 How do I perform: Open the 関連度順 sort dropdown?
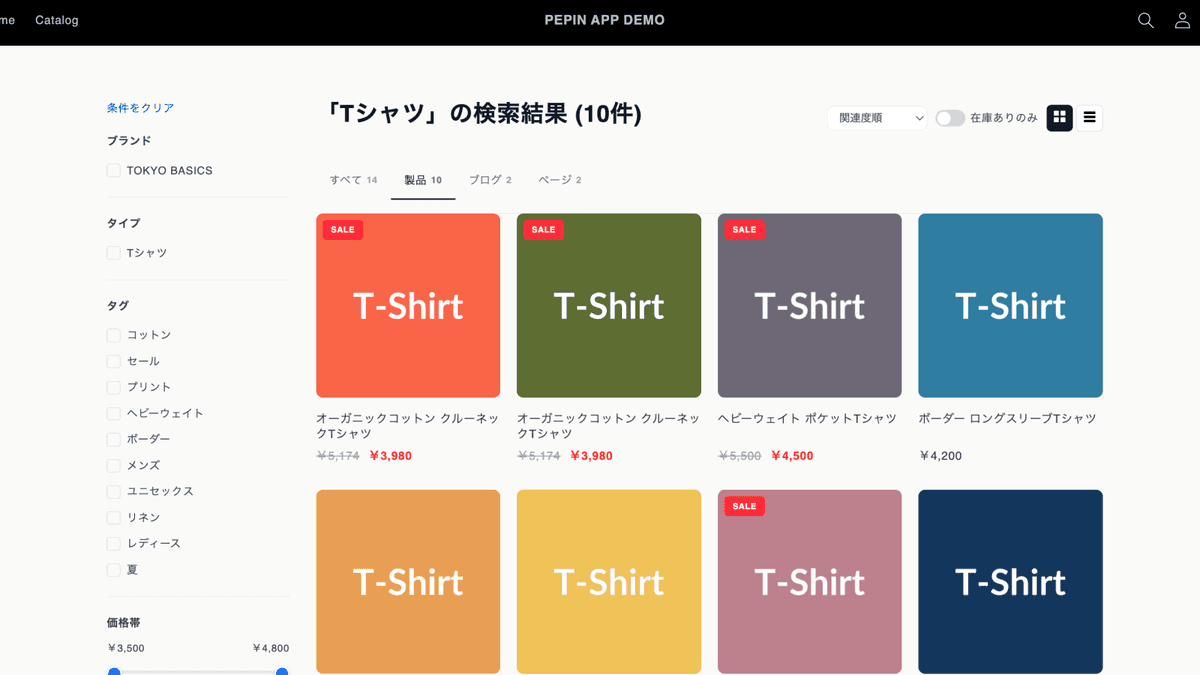click(876, 117)
